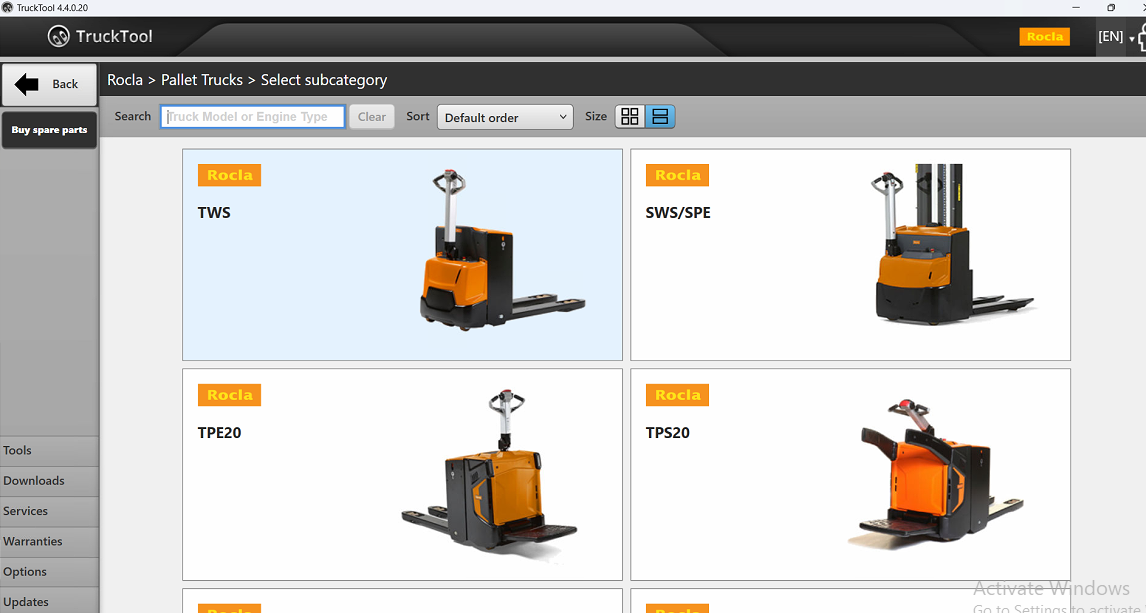Open the Sort Default order dropdown
The height and width of the screenshot is (613, 1146).
[505, 117]
